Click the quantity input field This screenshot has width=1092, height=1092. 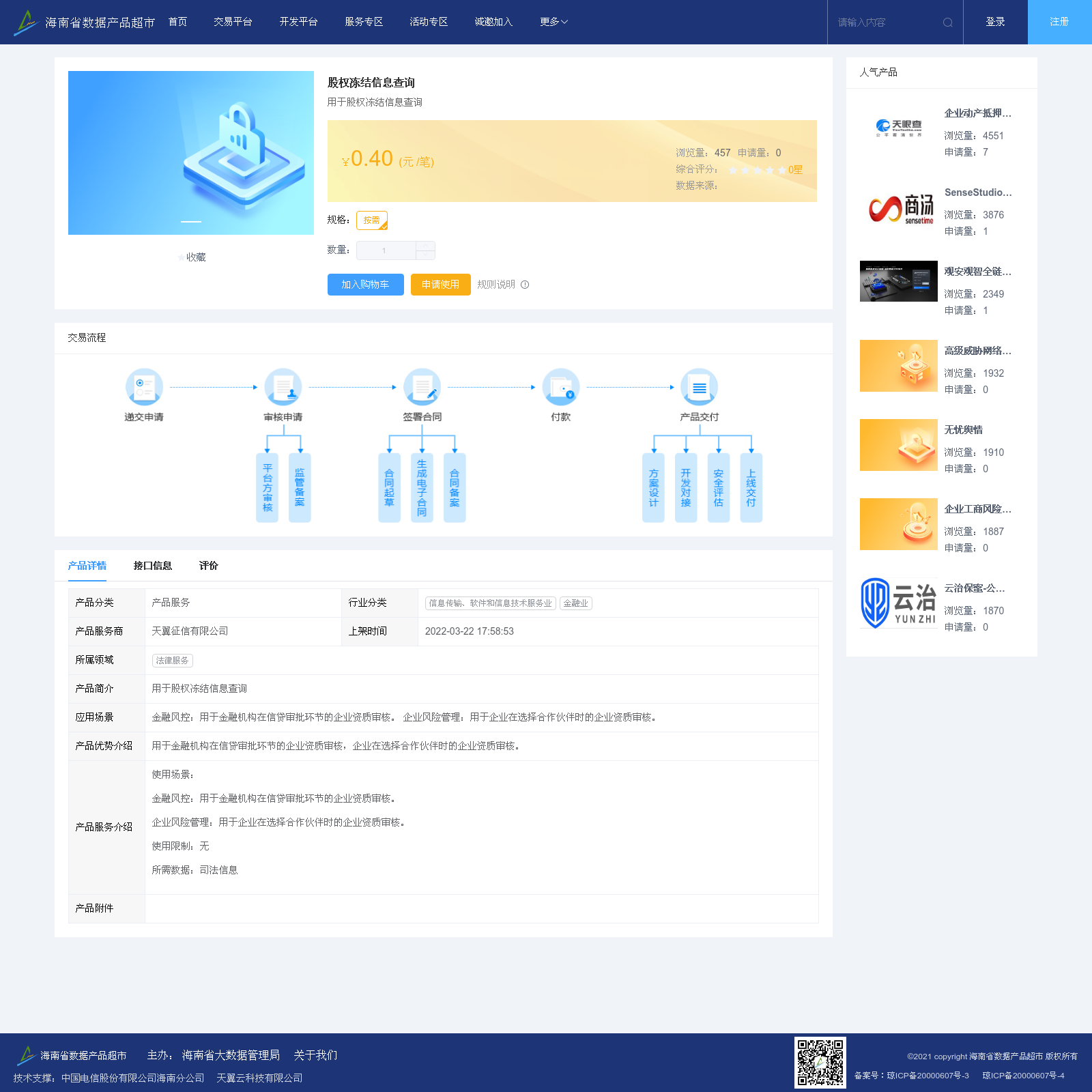pos(386,250)
